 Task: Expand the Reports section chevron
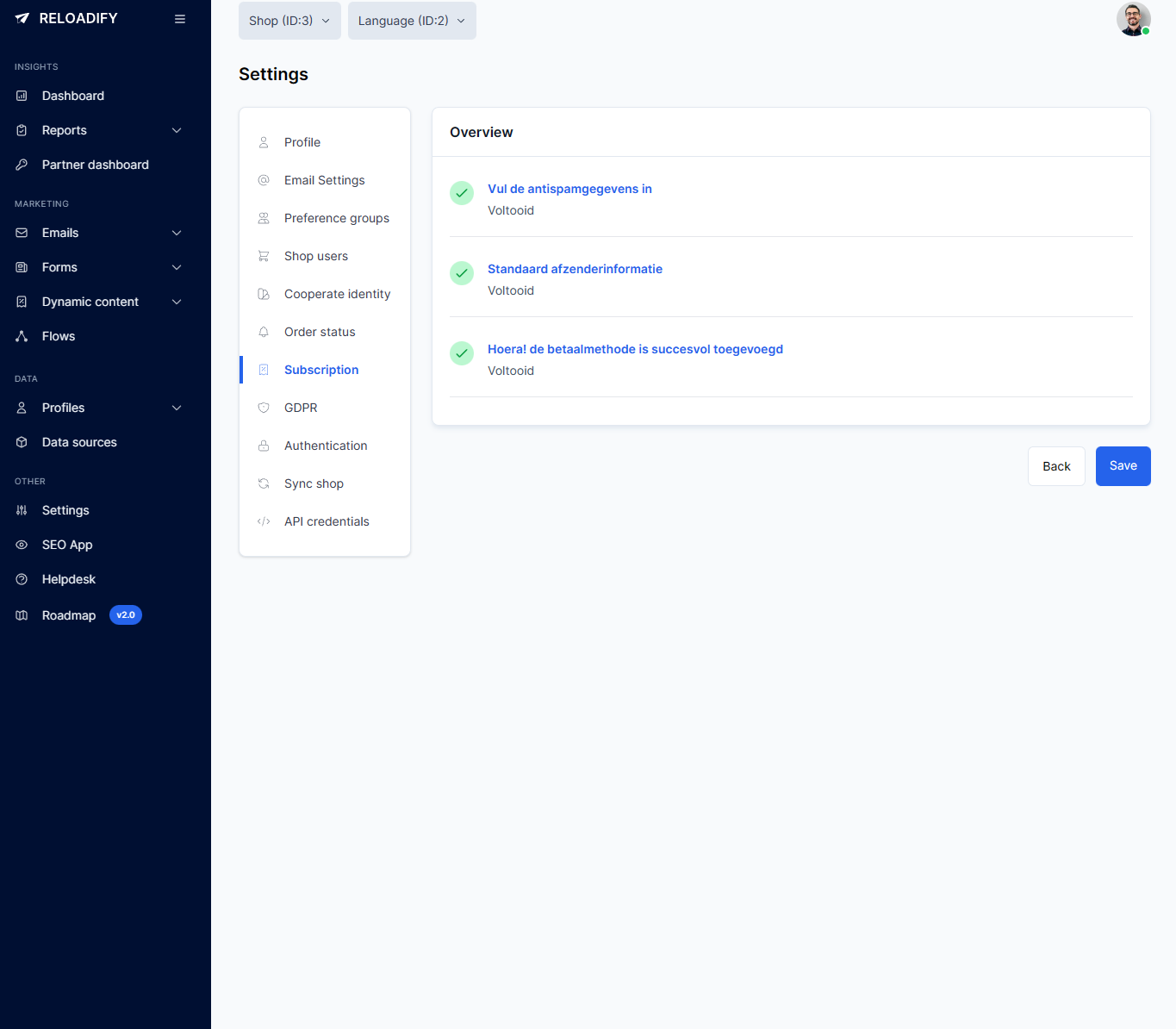[x=177, y=130]
